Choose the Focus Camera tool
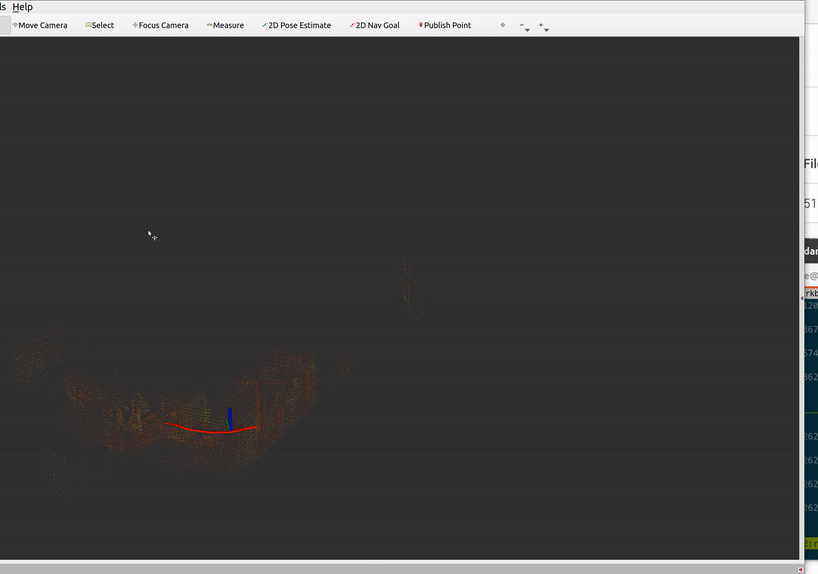Image resolution: width=818 pixels, height=574 pixels. (x=160, y=25)
